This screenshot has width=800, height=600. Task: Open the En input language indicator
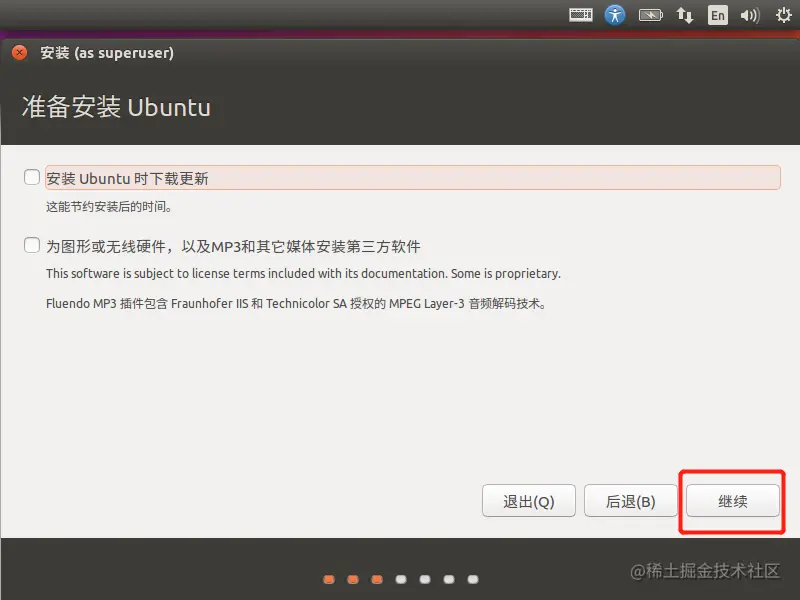coord(717,15)
